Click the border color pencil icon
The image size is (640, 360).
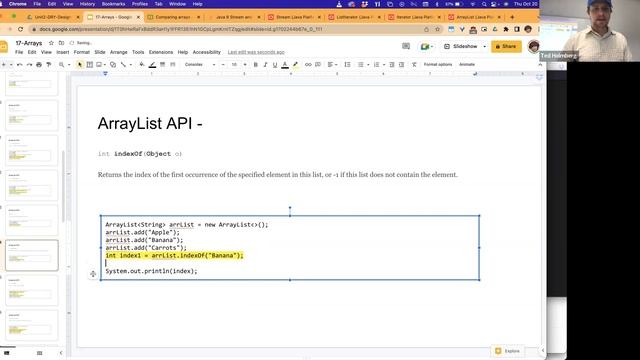coord(152,64)
